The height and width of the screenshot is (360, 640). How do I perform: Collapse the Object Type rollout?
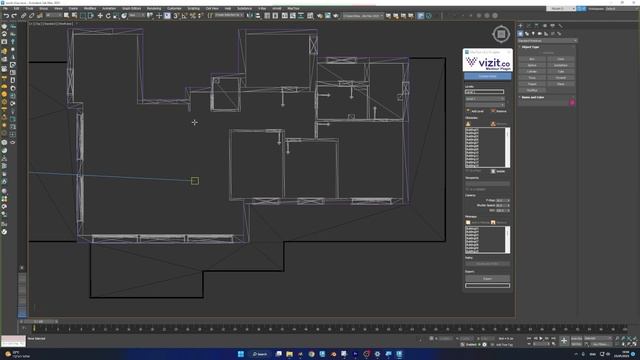coord(530,47)
